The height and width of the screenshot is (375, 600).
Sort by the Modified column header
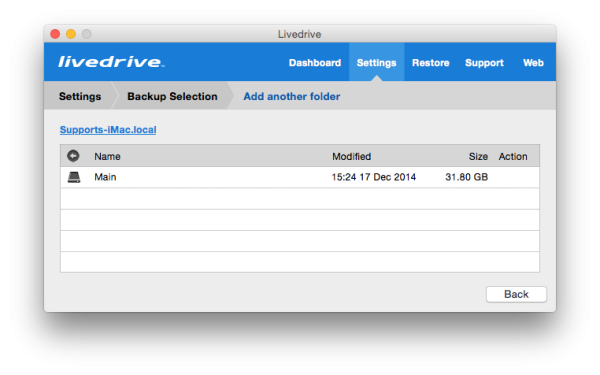[351, 157]
